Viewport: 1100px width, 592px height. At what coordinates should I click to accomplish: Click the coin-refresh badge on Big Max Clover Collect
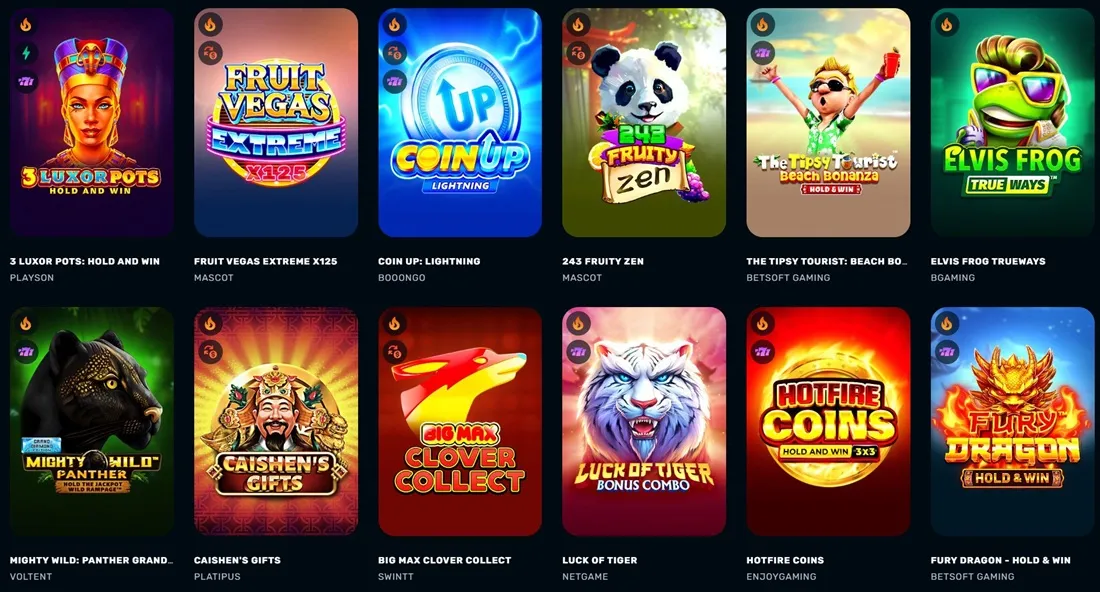394,352
